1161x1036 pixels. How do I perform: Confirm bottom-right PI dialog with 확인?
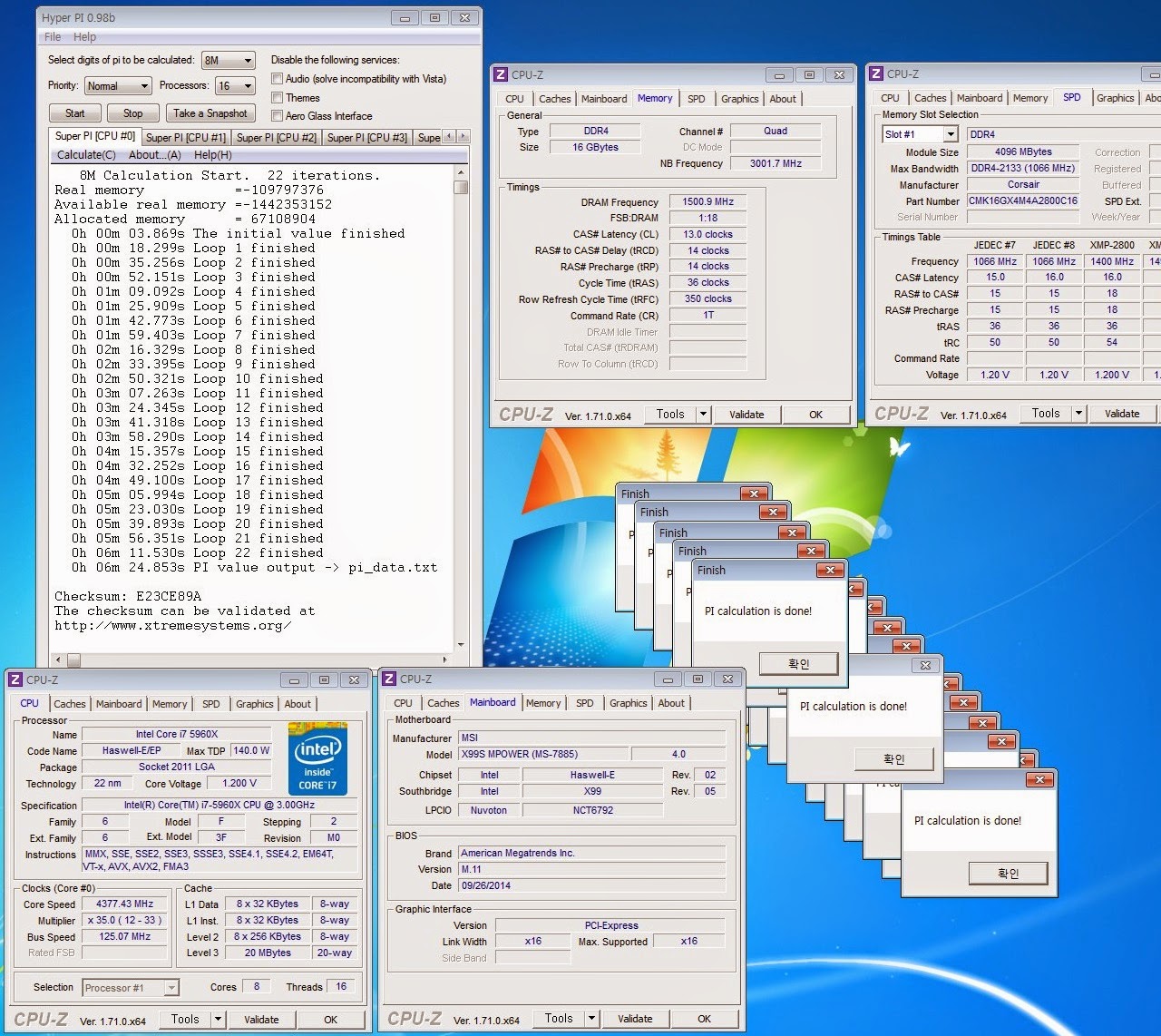(x=1009, y=874)
